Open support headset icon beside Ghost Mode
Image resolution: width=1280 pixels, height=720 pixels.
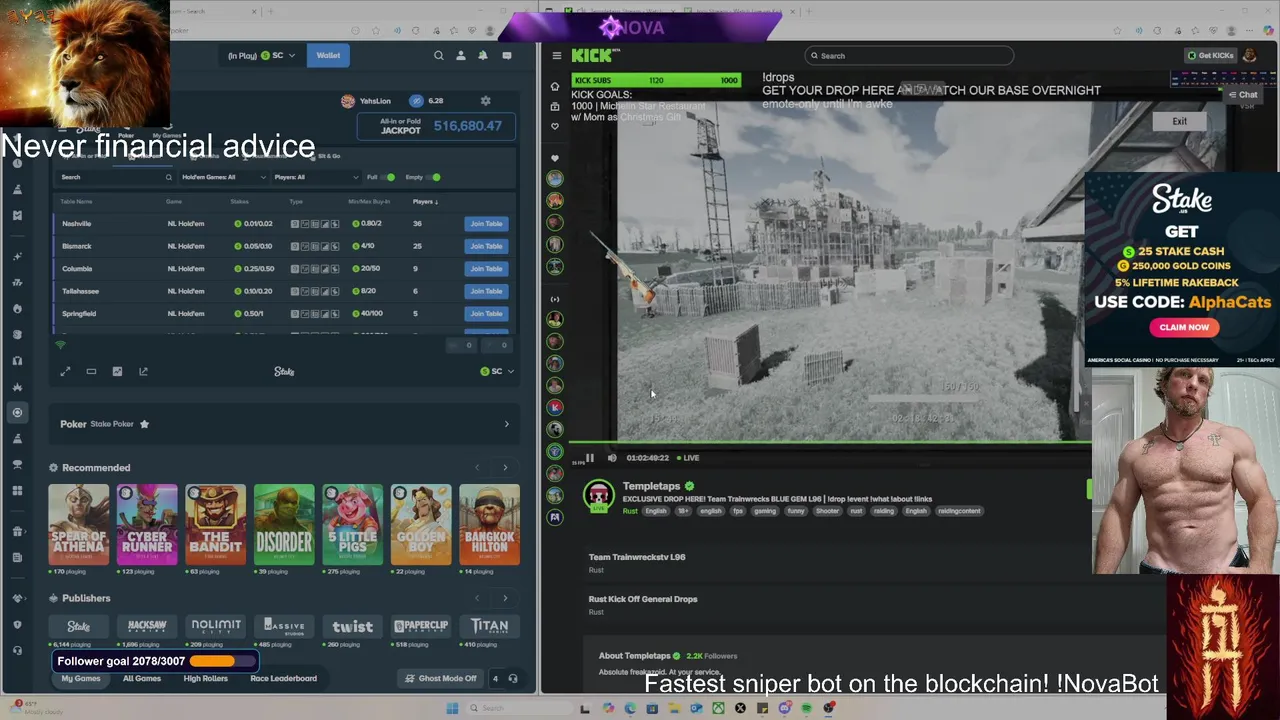click(513, 679)
